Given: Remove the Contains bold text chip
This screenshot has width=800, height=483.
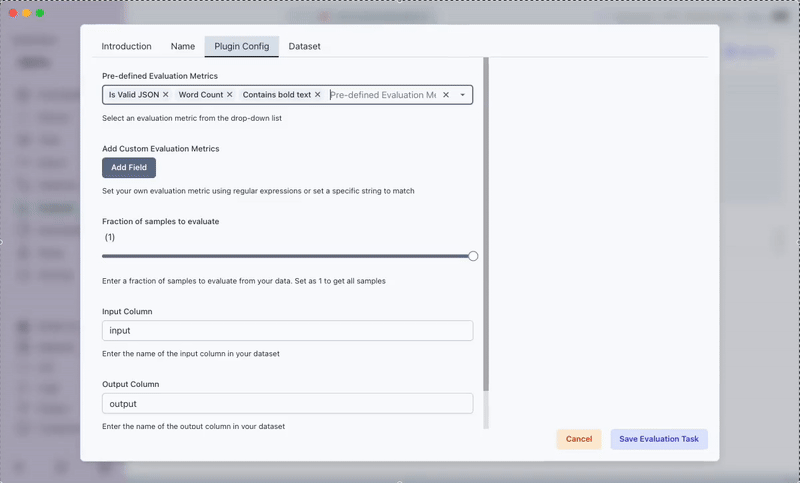Looking at the screenshot, I should coord(318,95).
